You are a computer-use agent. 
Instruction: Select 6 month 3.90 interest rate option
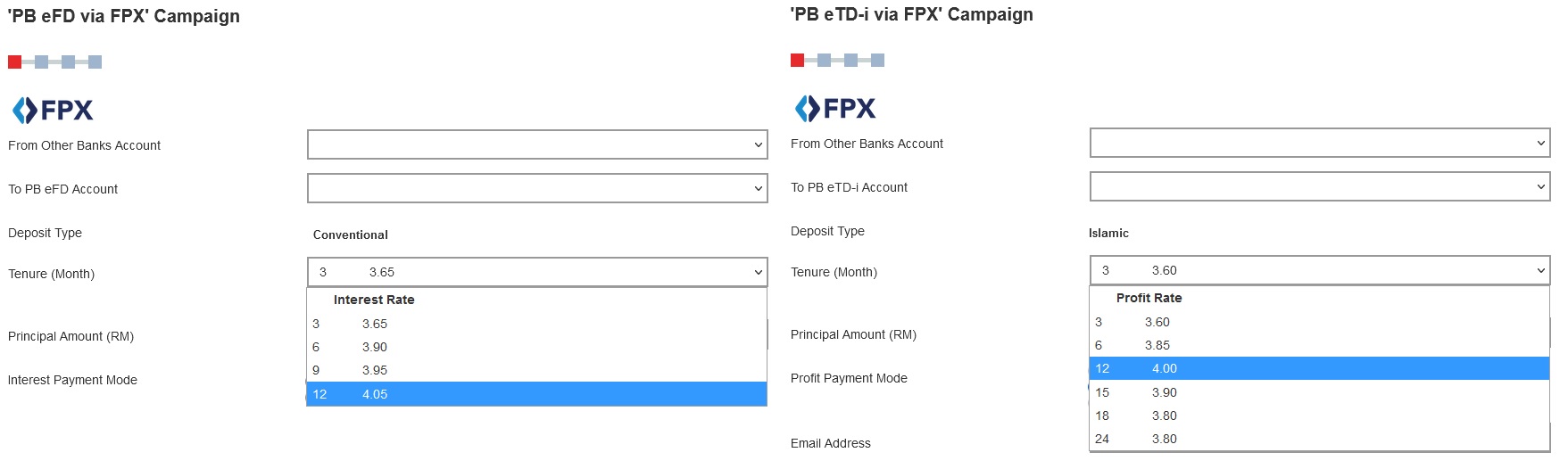(536, 347)
